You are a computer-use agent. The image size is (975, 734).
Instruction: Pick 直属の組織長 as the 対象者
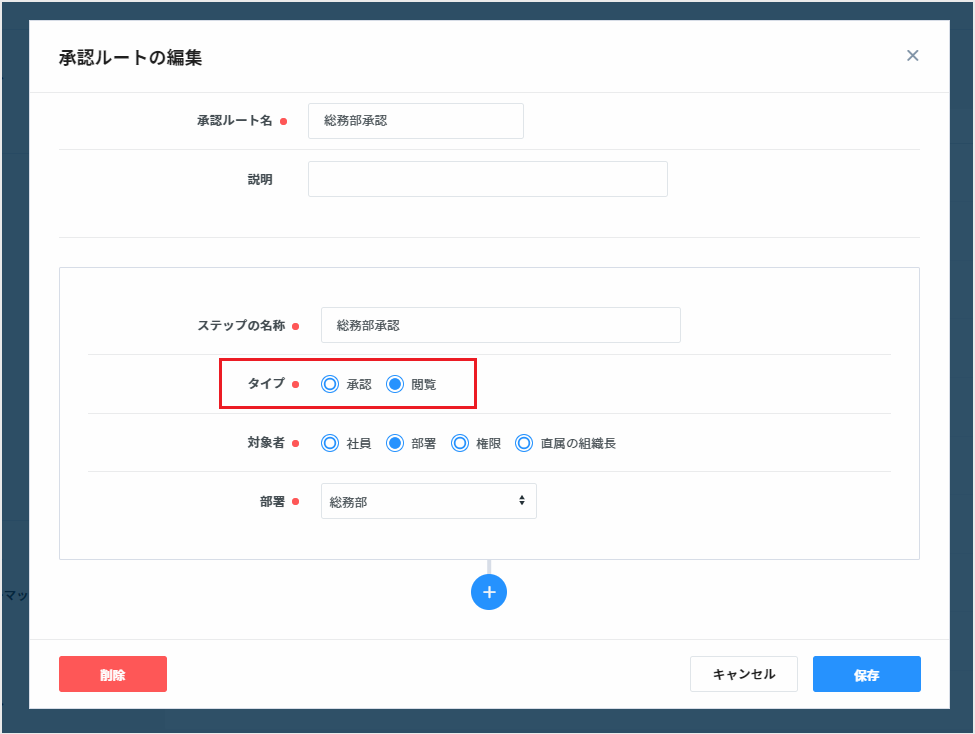click(x=524, y=443)
